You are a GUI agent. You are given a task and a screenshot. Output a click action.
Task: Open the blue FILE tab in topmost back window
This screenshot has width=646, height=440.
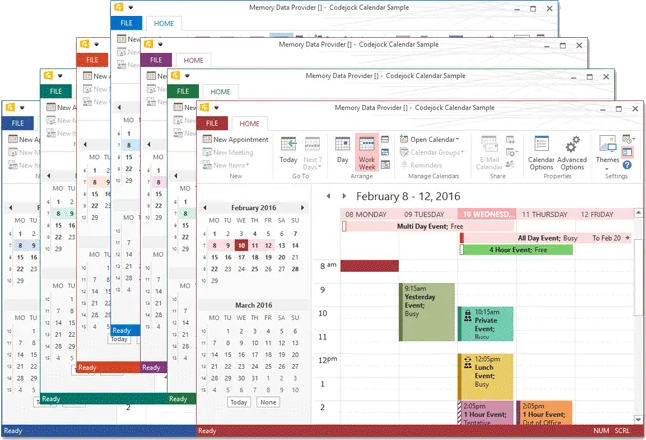(126, 23)
